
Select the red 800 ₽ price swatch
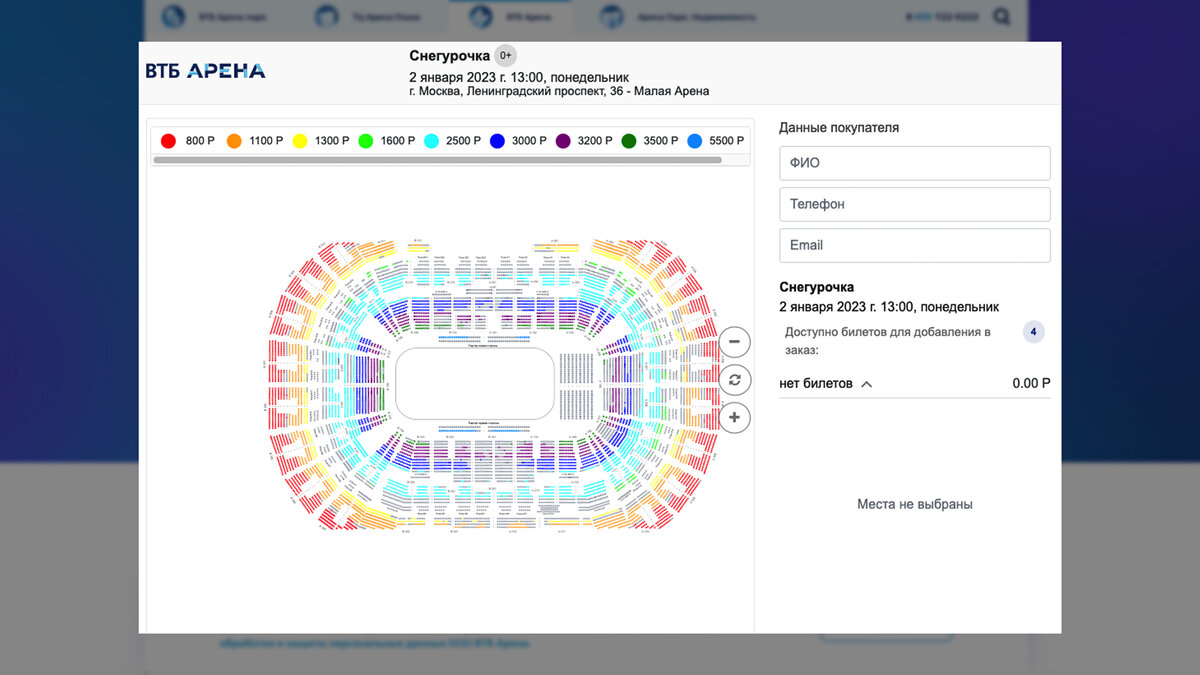tap(169, 141)
